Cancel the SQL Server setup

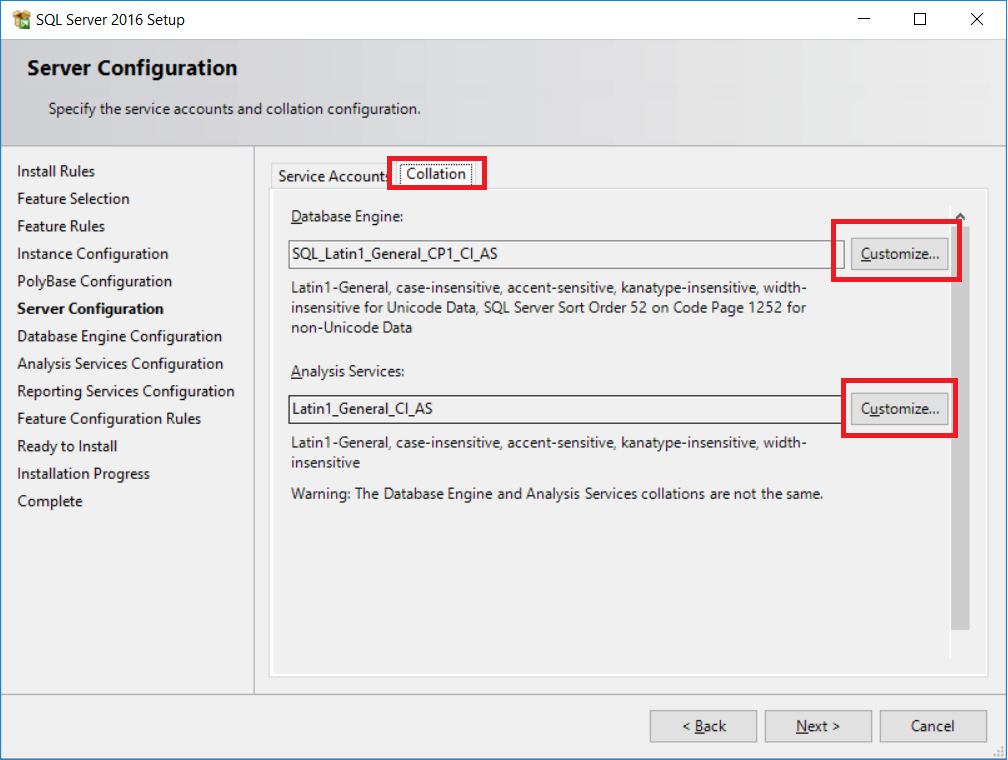933,726
